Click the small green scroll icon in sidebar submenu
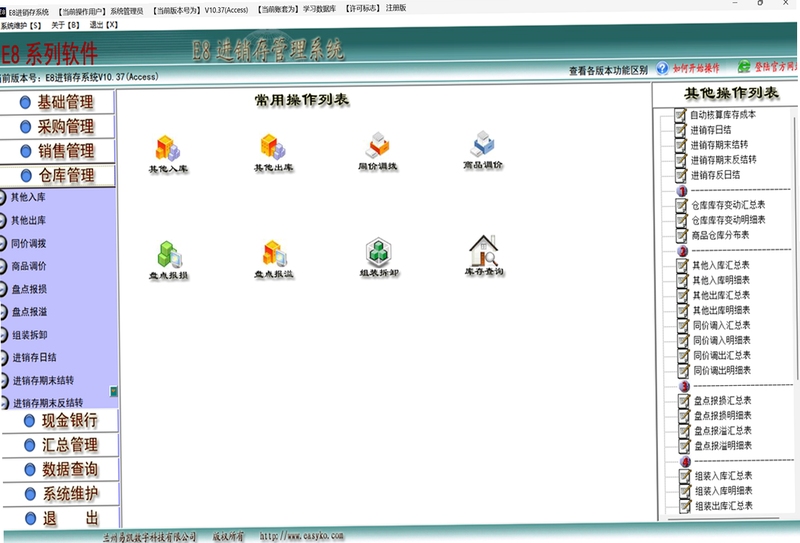The height and width of the screenshot is (543, 800). (114, 391)
